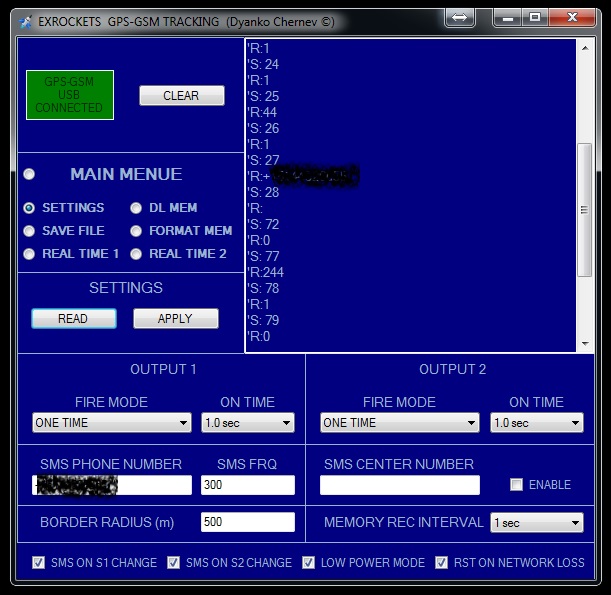
Task: Click the log scrollbar up arrow
Action: point(585,48)
